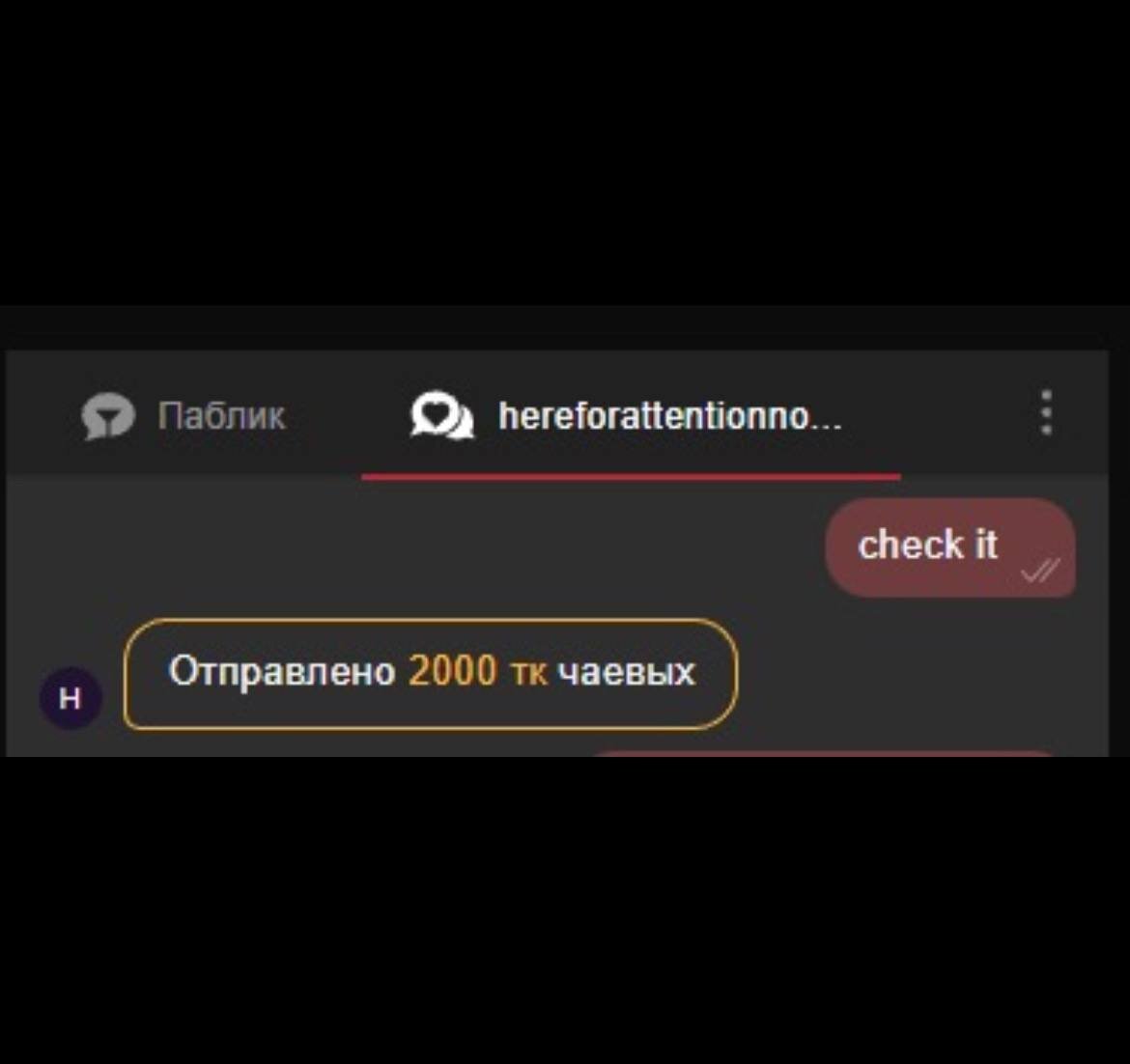1130x1064 pixels.
Task: Click the partially visible message bubble at bottom
Action: [x=823, y=752]
